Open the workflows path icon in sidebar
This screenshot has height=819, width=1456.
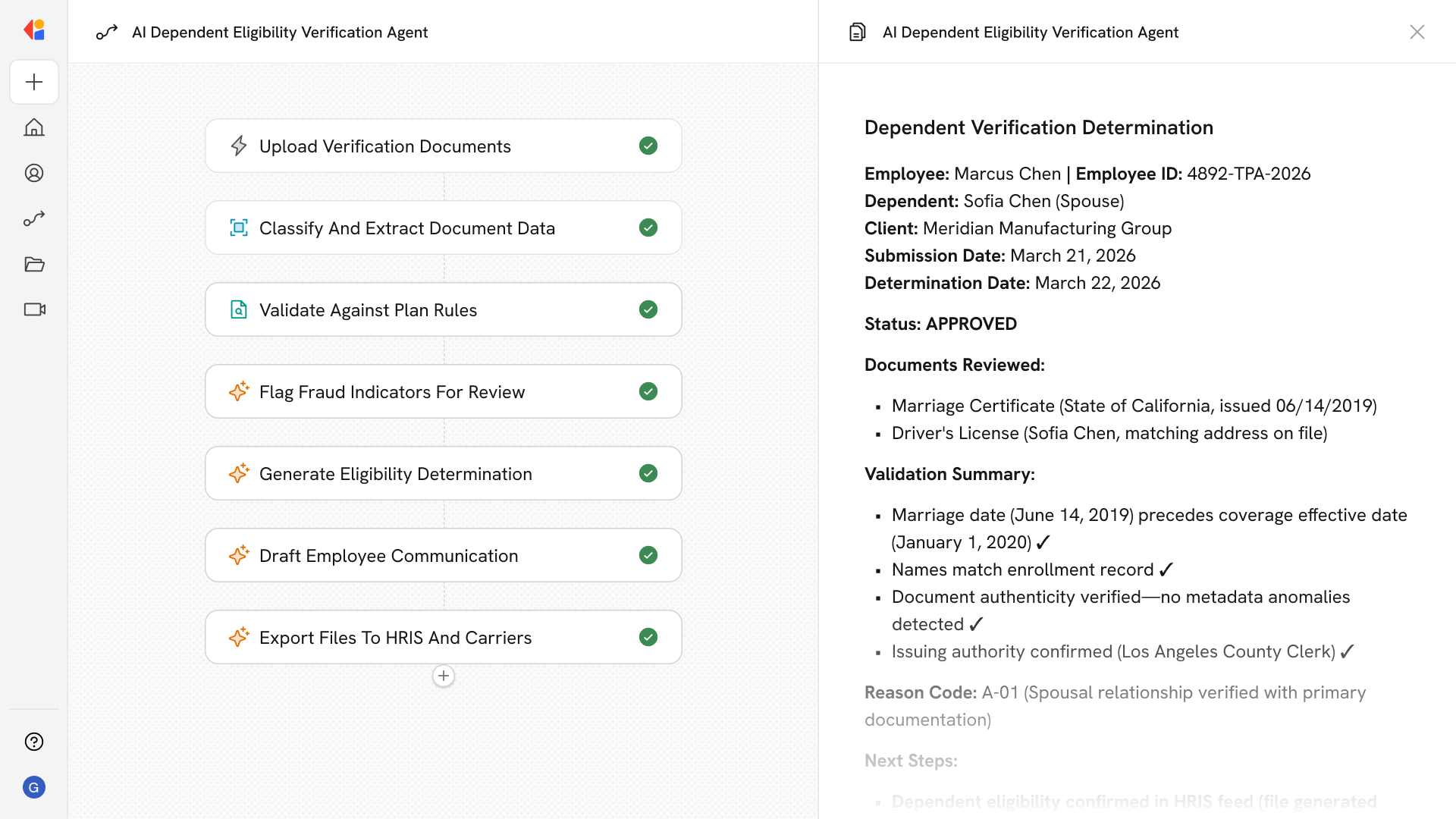coord(34,218)
